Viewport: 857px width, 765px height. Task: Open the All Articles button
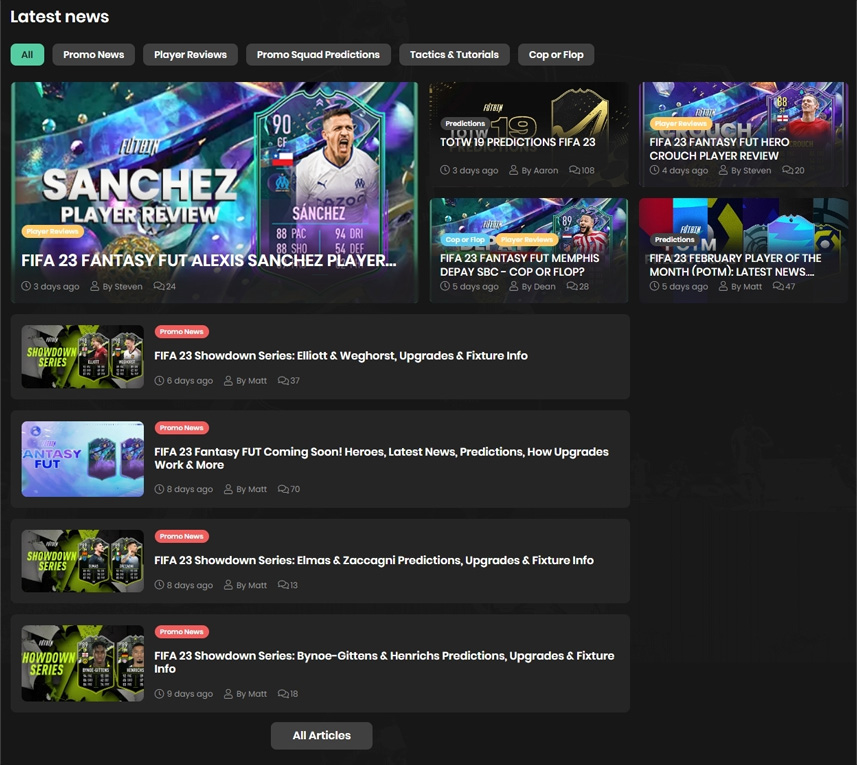tap(321, 735)
